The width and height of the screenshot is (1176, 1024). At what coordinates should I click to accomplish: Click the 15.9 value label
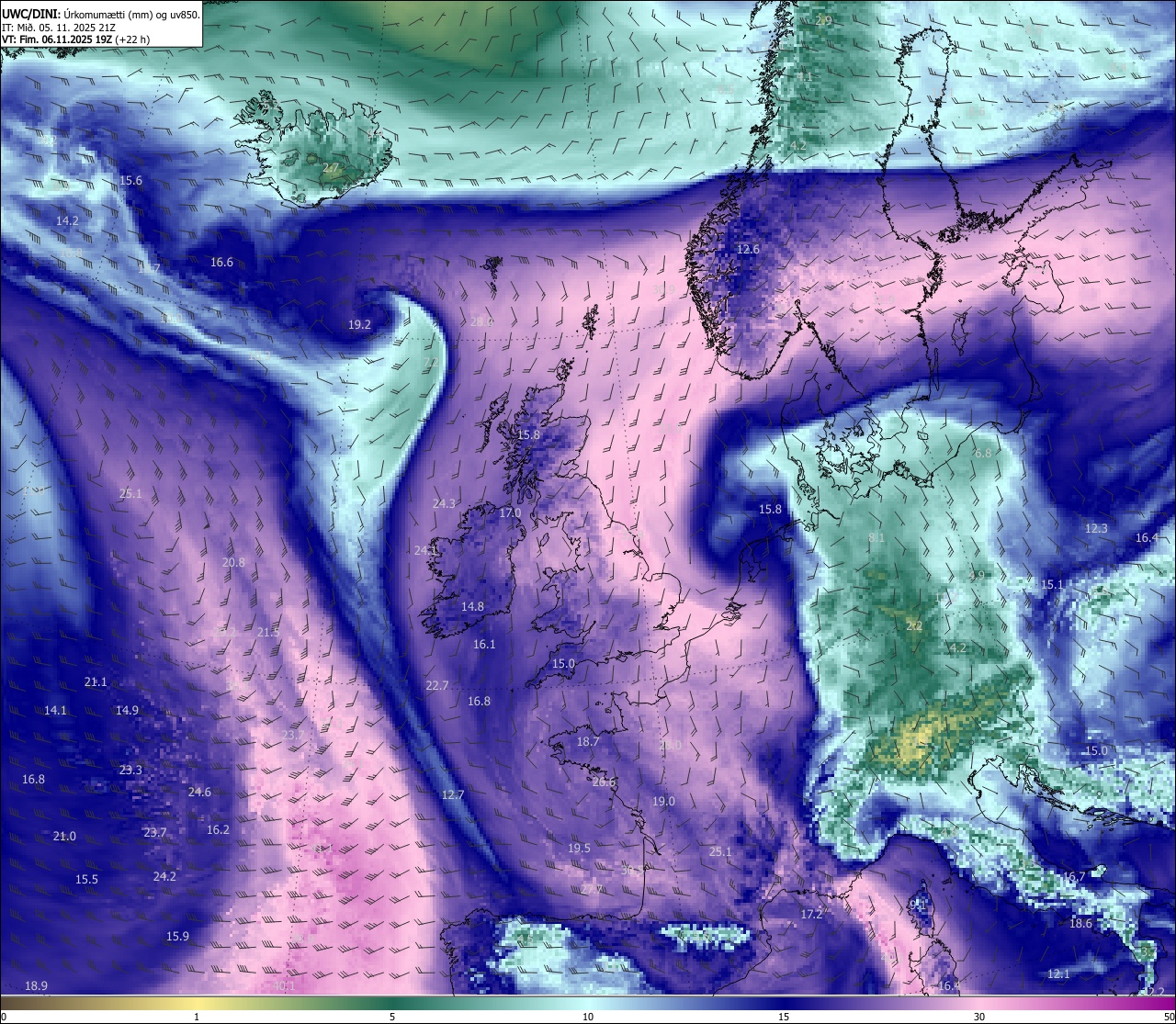tap(177, 937)
